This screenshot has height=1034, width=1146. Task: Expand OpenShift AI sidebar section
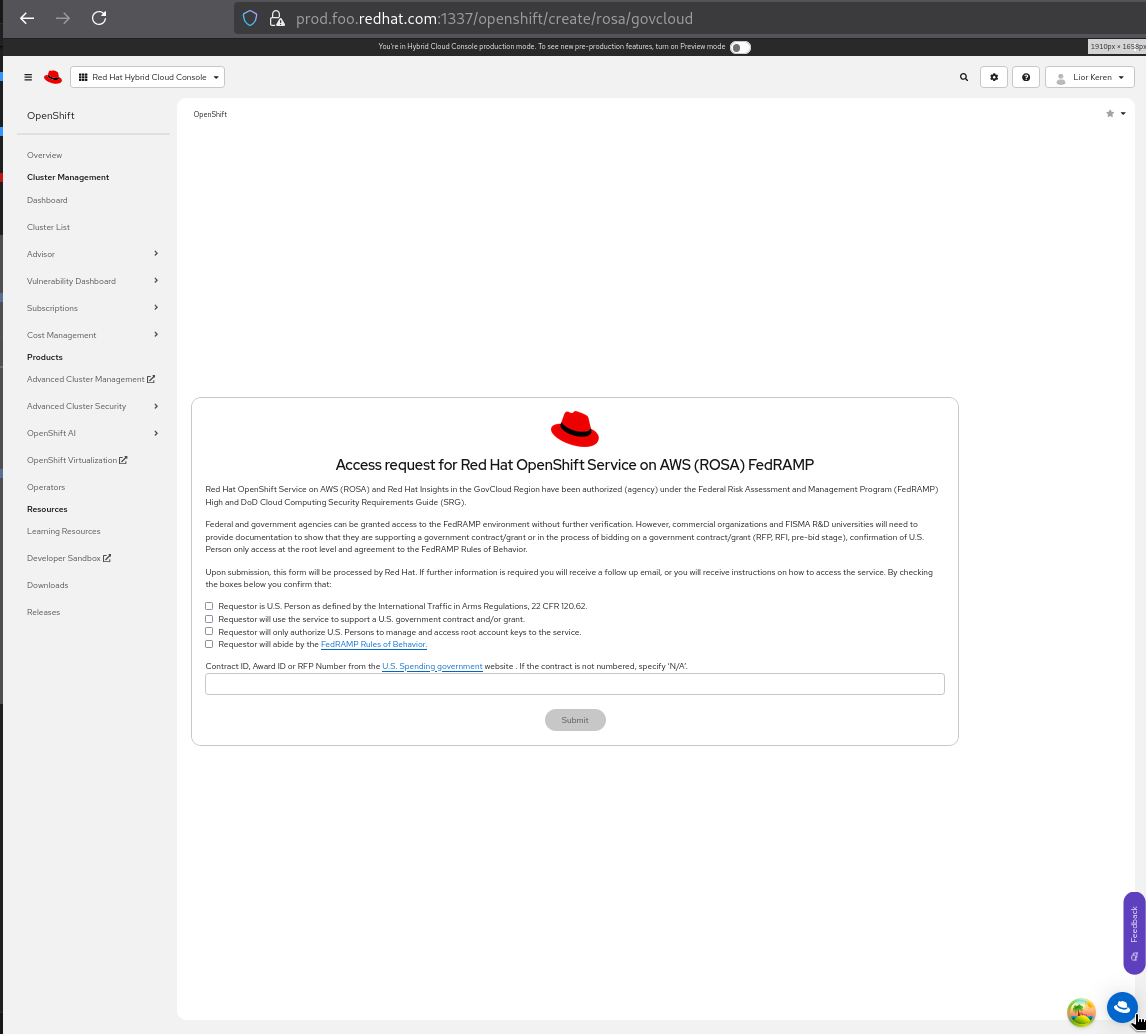[x=92, y=433]
